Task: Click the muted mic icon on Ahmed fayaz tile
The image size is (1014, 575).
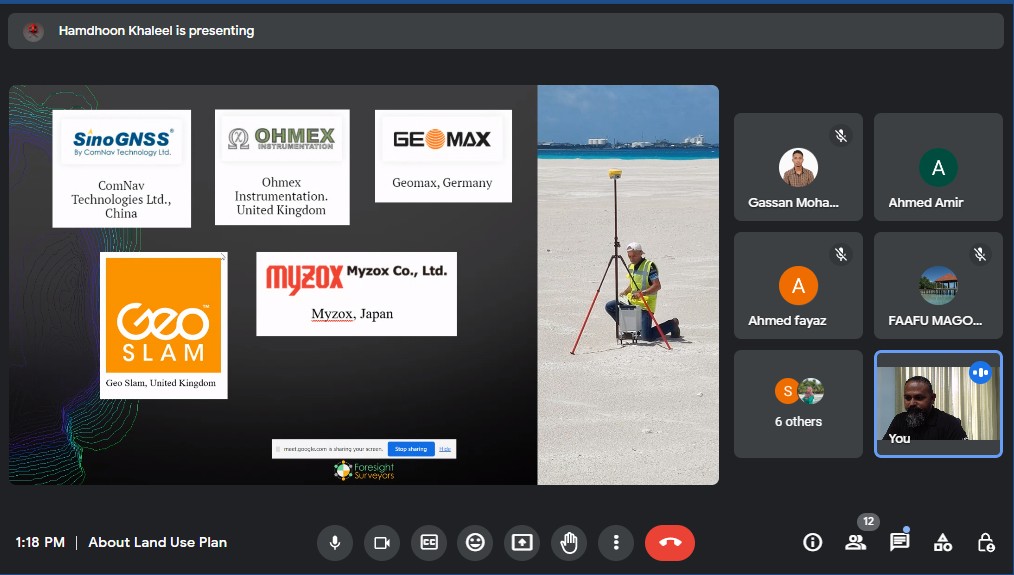Action: [841, 254]
